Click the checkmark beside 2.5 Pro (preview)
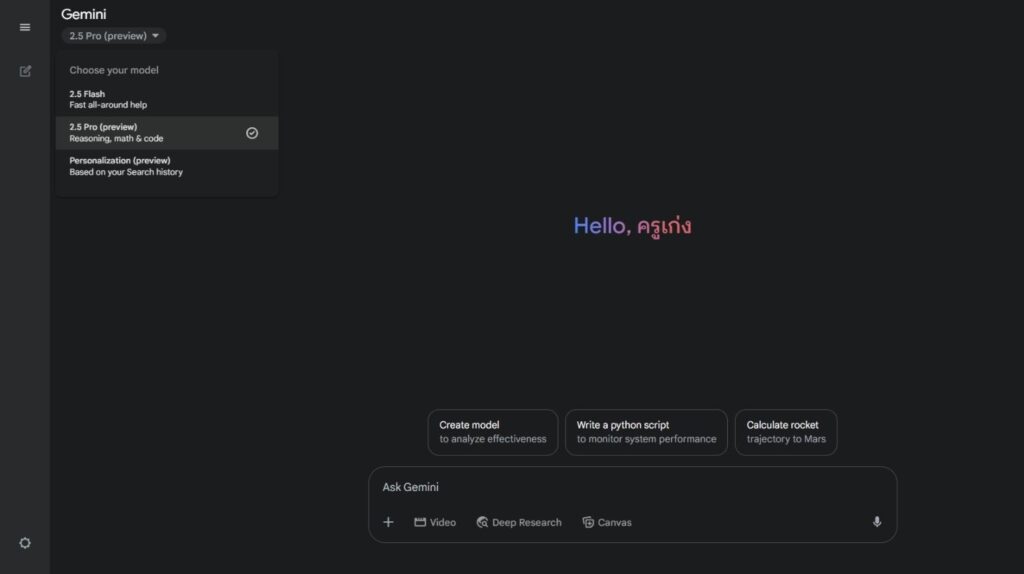 click(252, 133)
